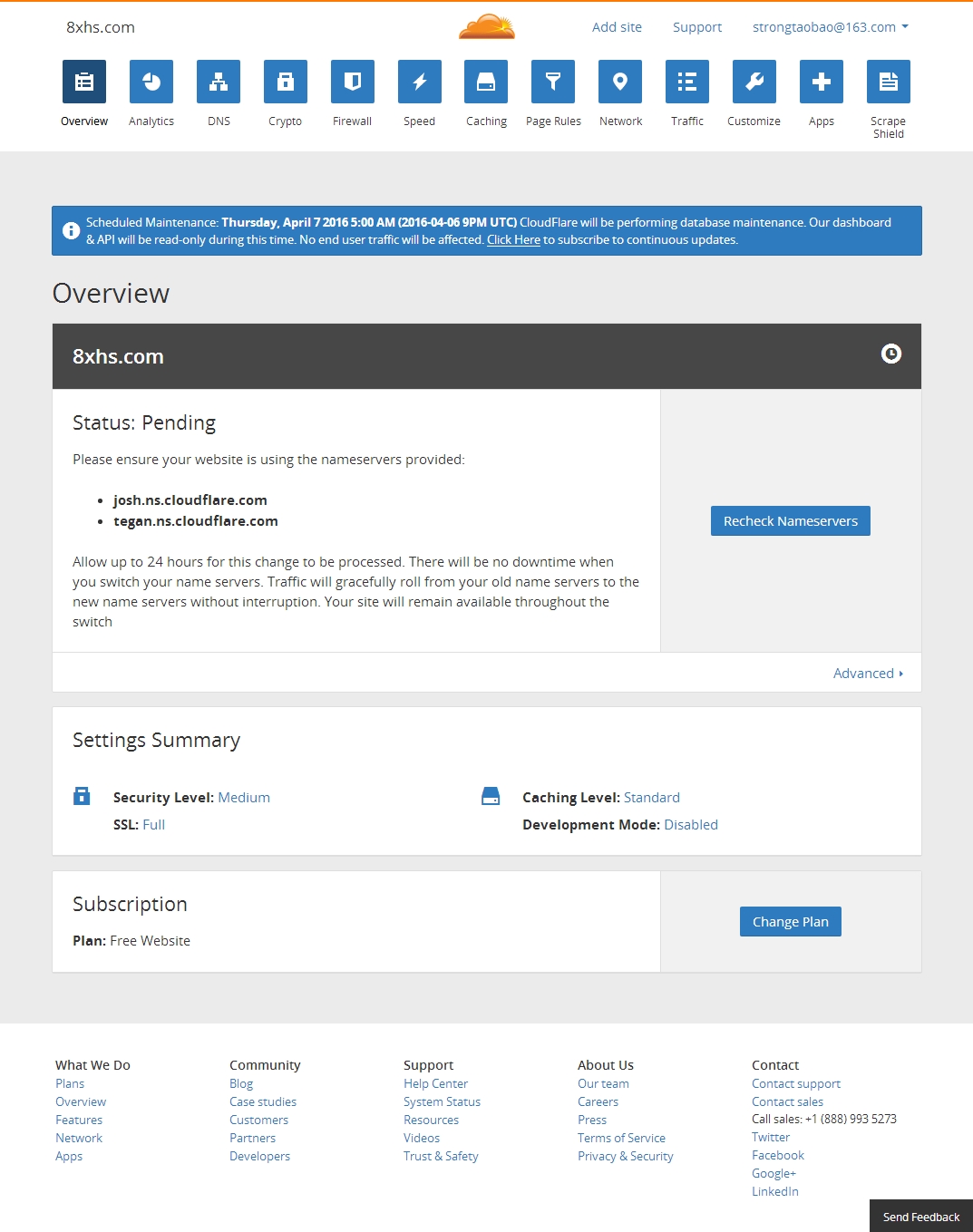Change the SSL Full setting
973x1232 pixels.
point(153,825)
